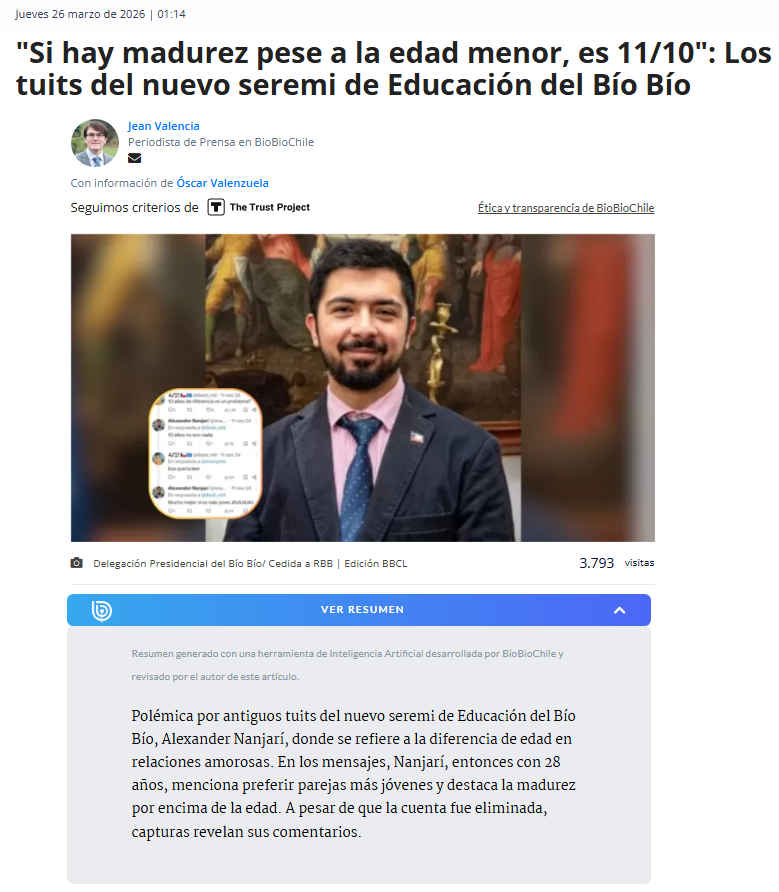Image resolution: width=779 pixels, height=892 pixels.
Task: Open Ética y transparencia de BioBioChile link
Action: click(566, 208)
